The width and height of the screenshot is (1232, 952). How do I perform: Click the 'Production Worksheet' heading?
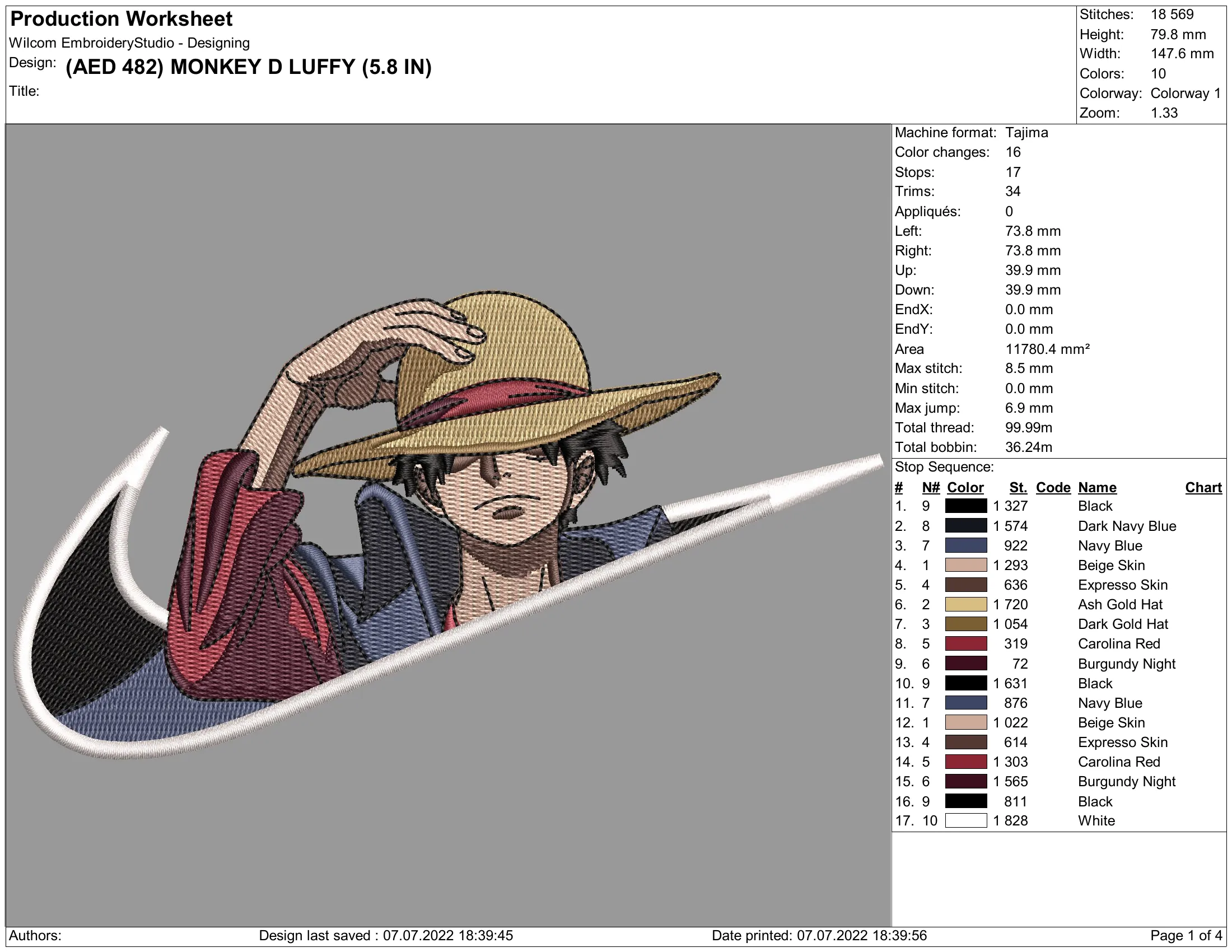122,19
